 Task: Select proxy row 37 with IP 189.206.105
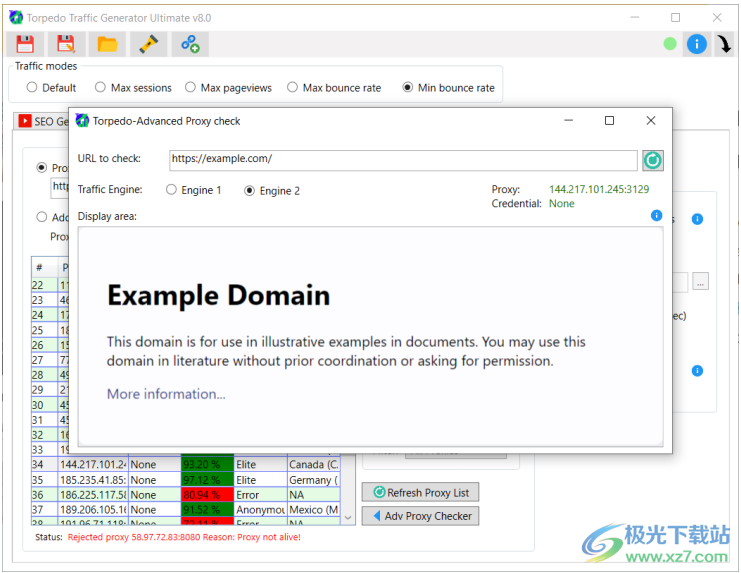click(185, 510)
